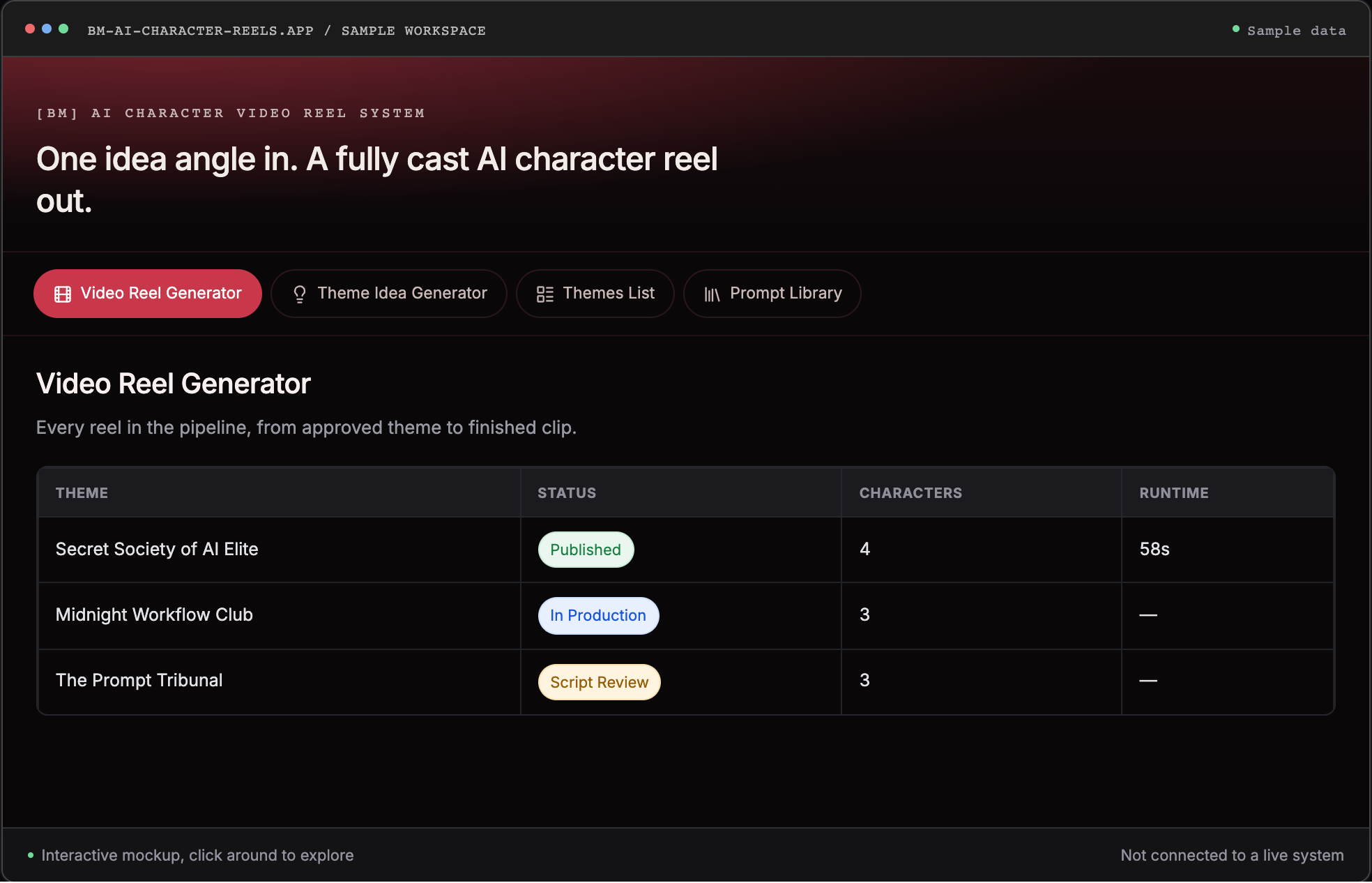Click the In Production status badge
Screen dimensions: 1372x883
(x=598, y=616)
